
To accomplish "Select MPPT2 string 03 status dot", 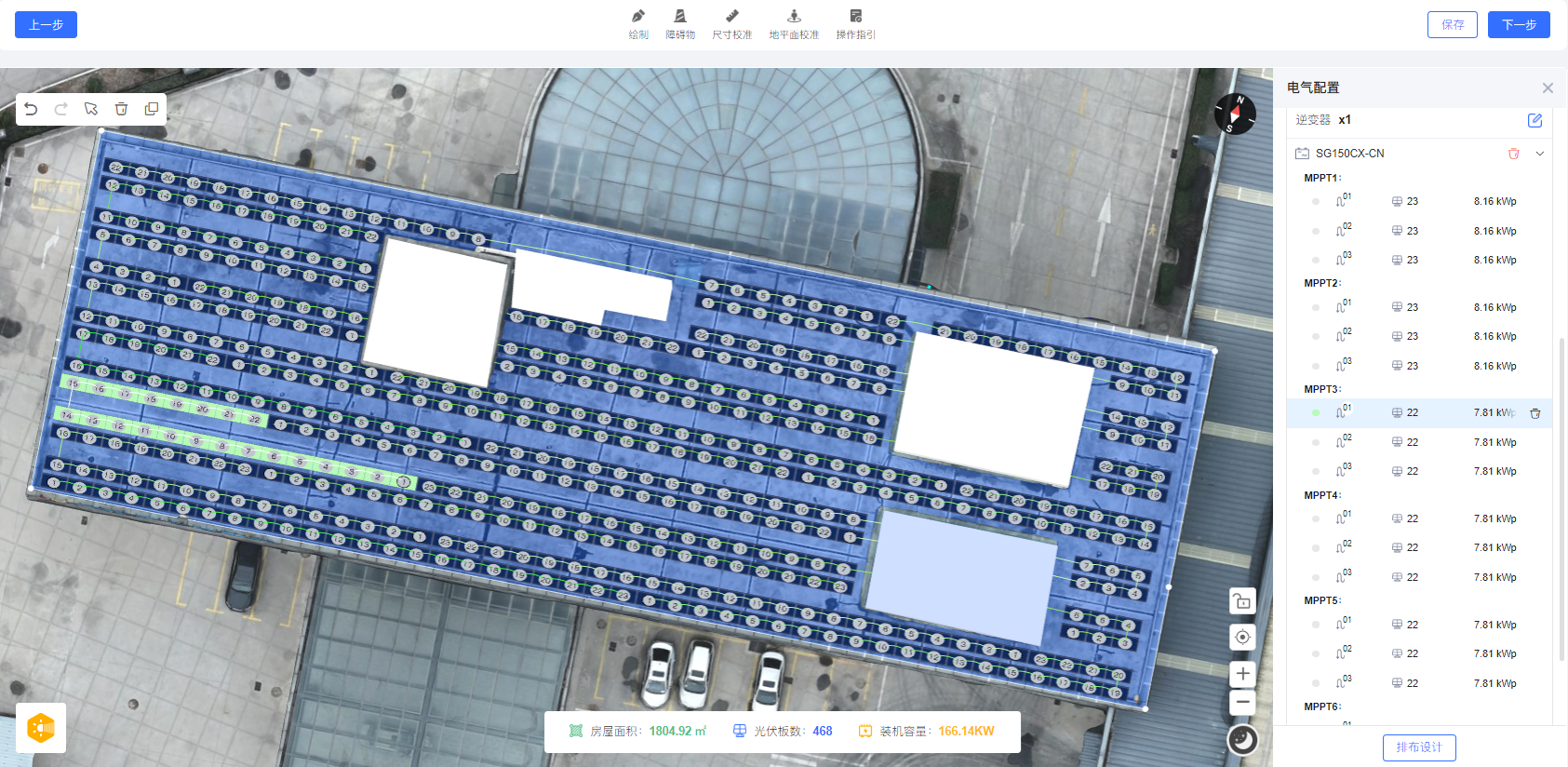I will click(x=1315, y=366).
